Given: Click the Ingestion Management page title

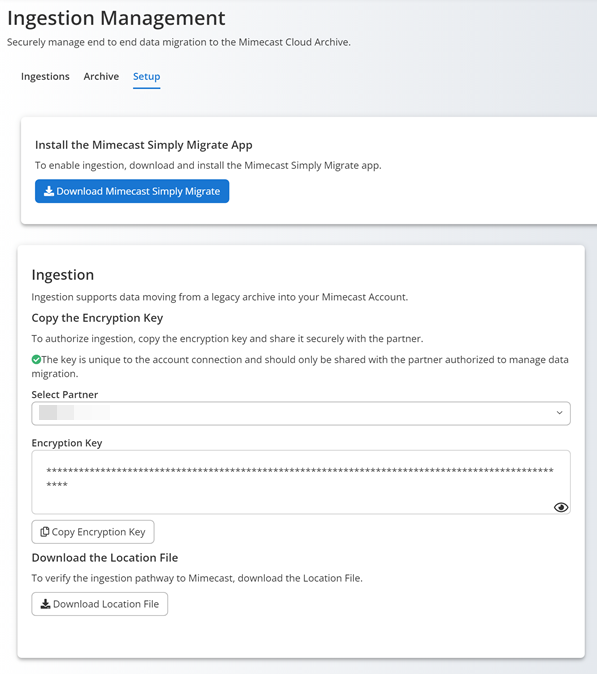Looking at the screenshot, I should tap(116, 18).
